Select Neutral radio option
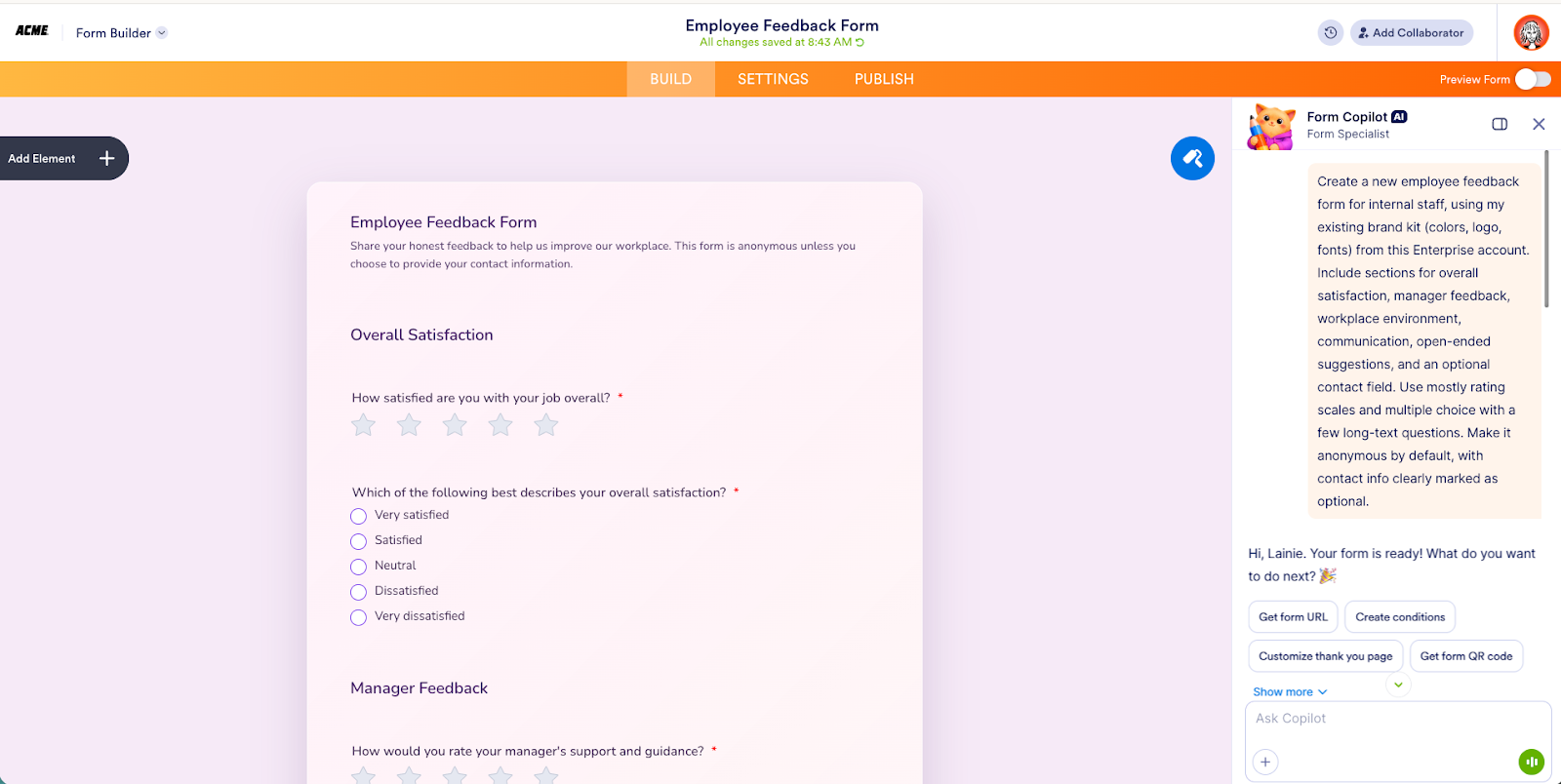This screenshot has width=1561, height=784. [x=358, y=567]
